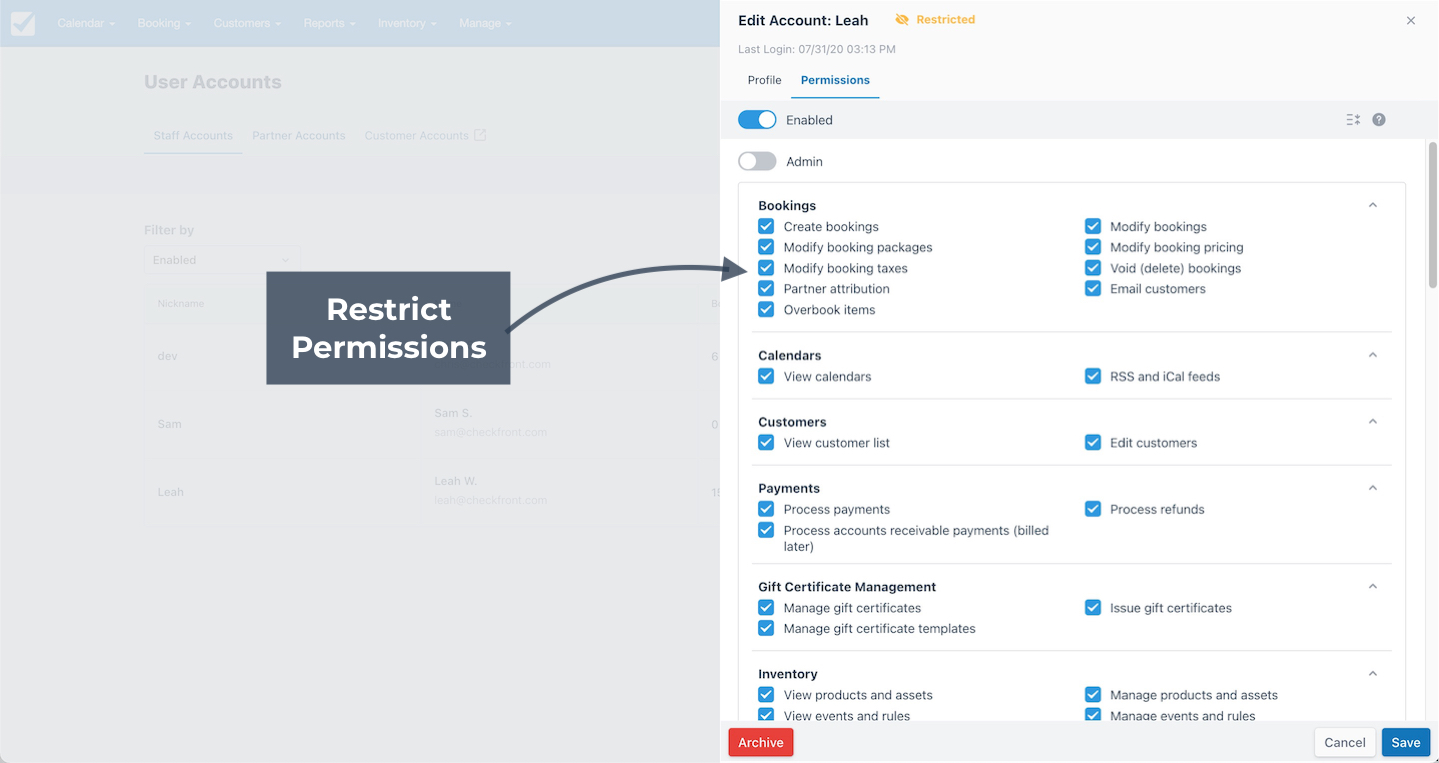Uncheck Edit customers checkbox

pyautogui.click(x=1093, y=442)
